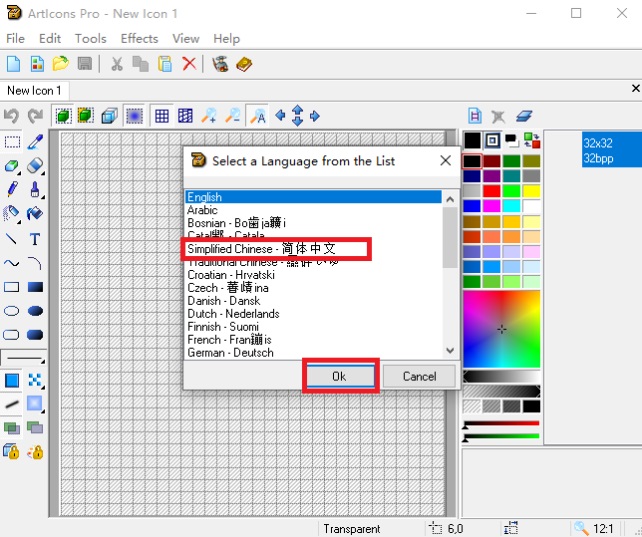Pick the cyan palette swatch
The height and width of the screenshot is (537, 642).
click(511, 206)
